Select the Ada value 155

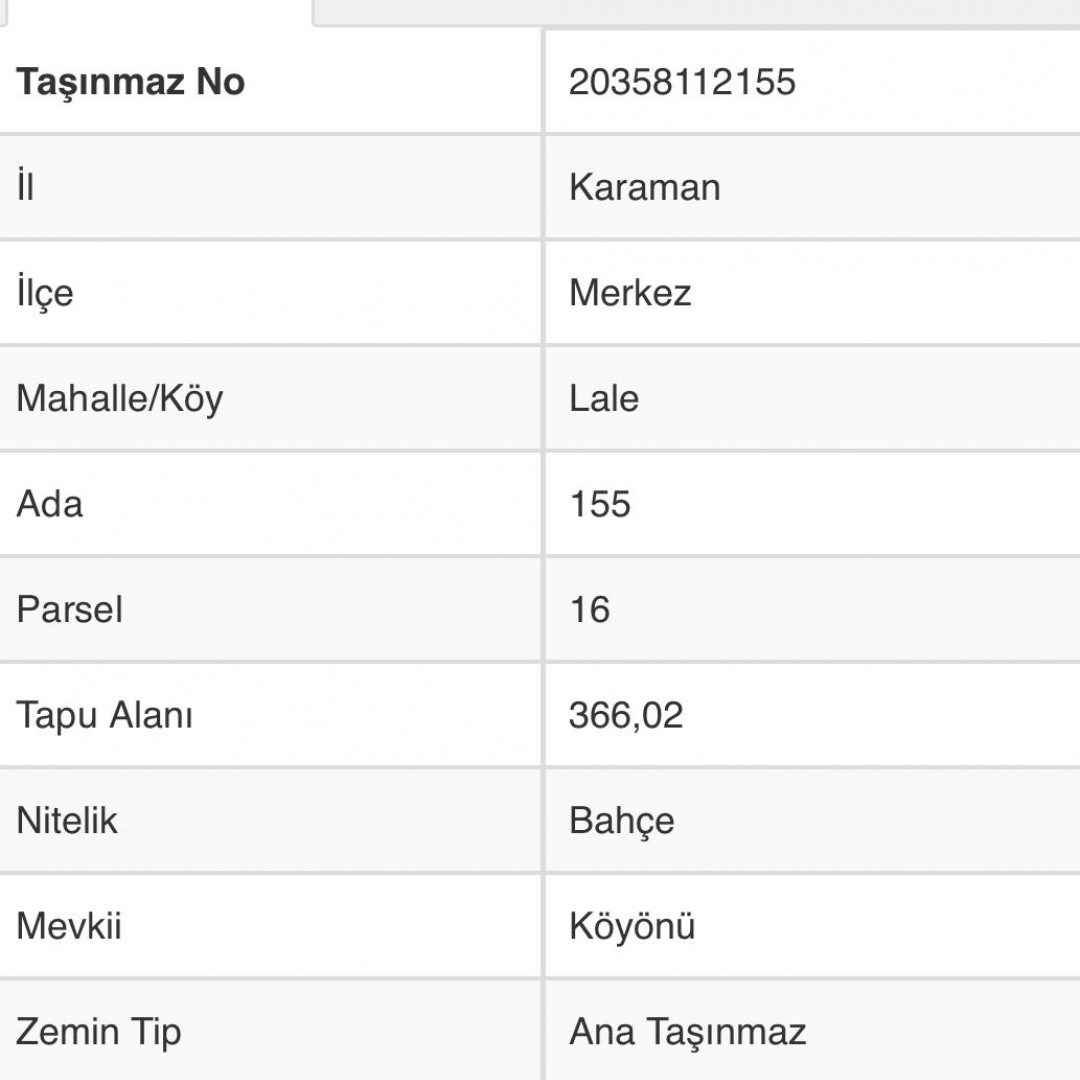point(600,504)
